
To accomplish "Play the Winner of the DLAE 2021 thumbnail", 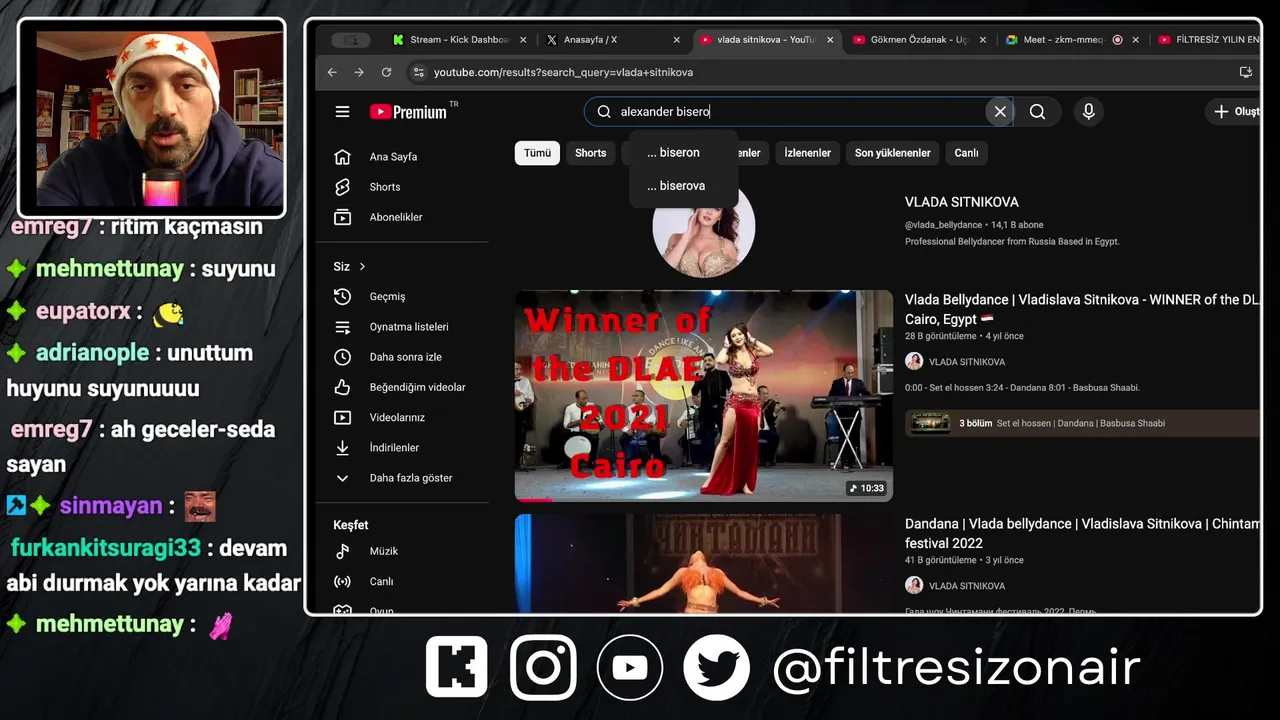I will [704, 396].
